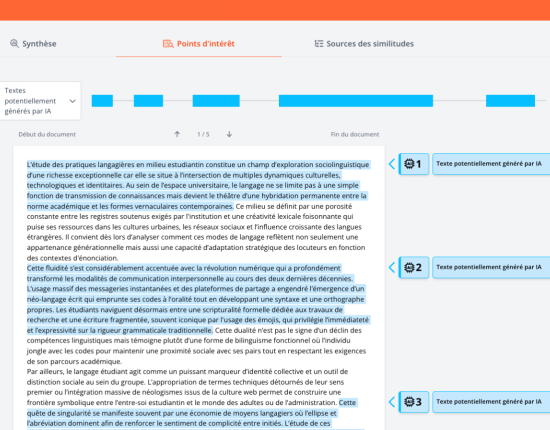Open 'Texte potentiellement généré par IA' label beside badge 2
550x430 pixels.
point(491,267)
